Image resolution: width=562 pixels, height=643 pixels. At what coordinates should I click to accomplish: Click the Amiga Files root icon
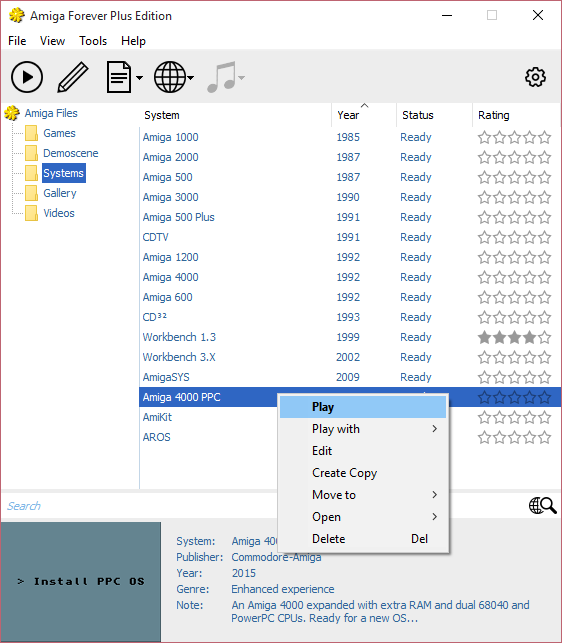click(12, 113)
